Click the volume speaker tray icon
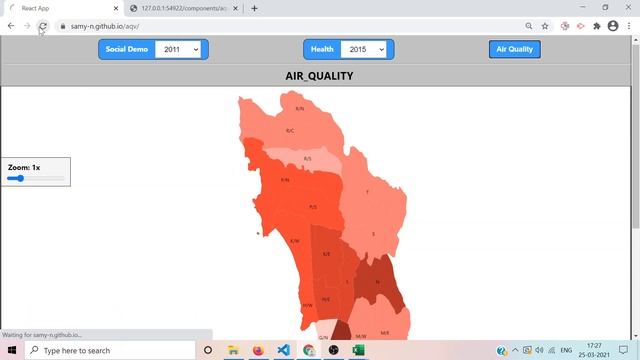The width and height of the screenshot is (640, 360). point(539,350)
